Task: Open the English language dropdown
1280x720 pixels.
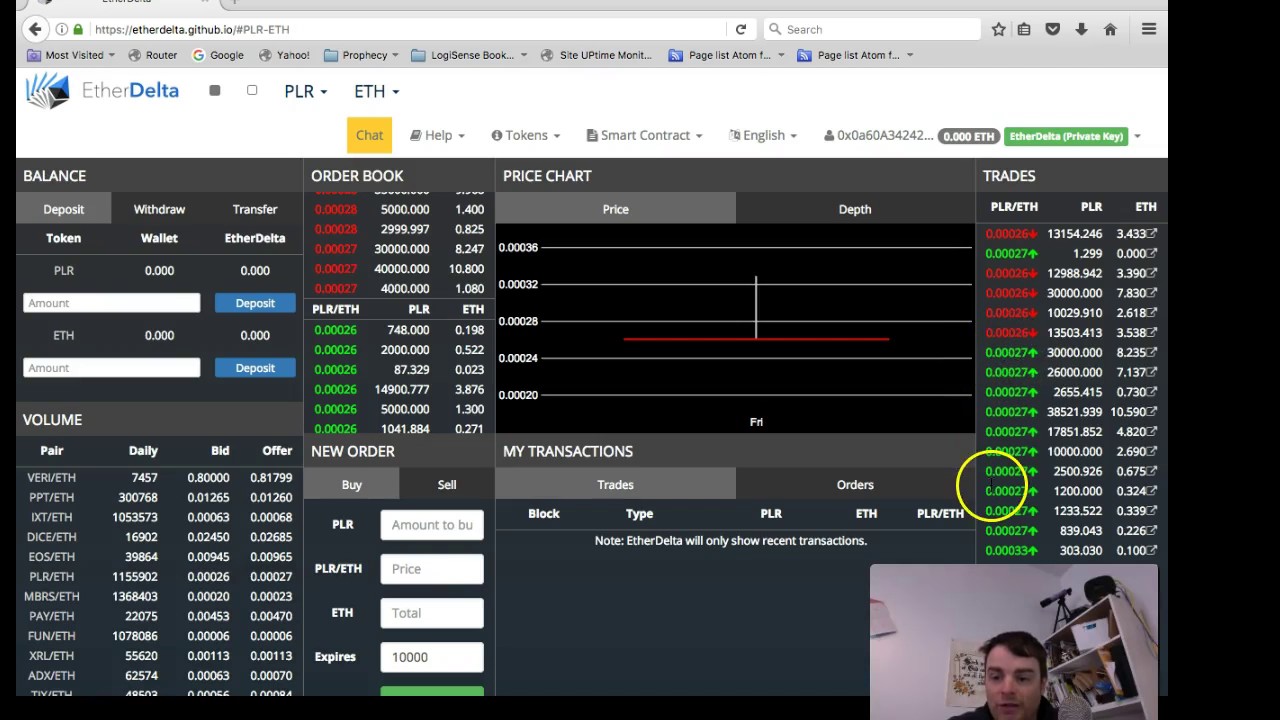Action: 763,135
